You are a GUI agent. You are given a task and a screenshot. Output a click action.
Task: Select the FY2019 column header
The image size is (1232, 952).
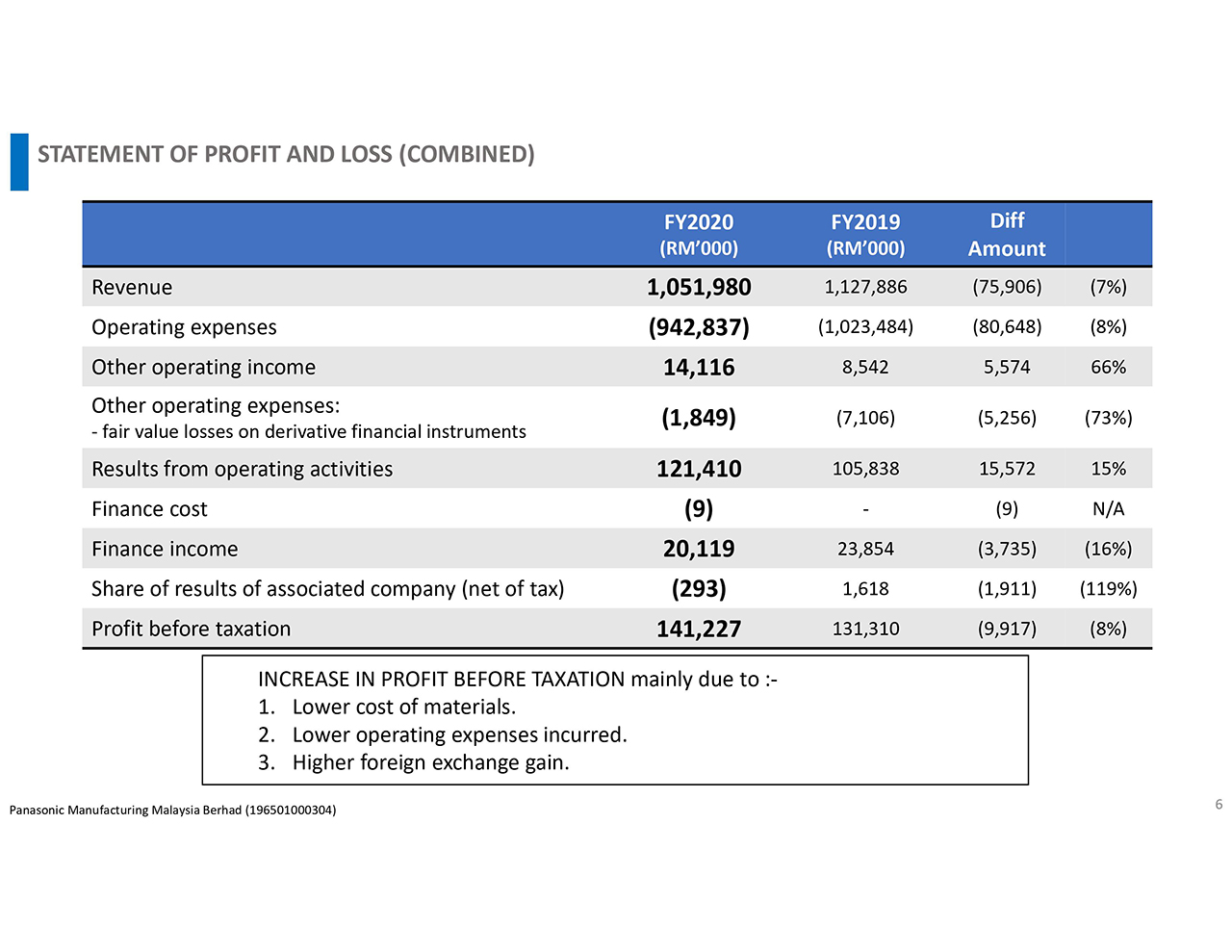[865, 234]
